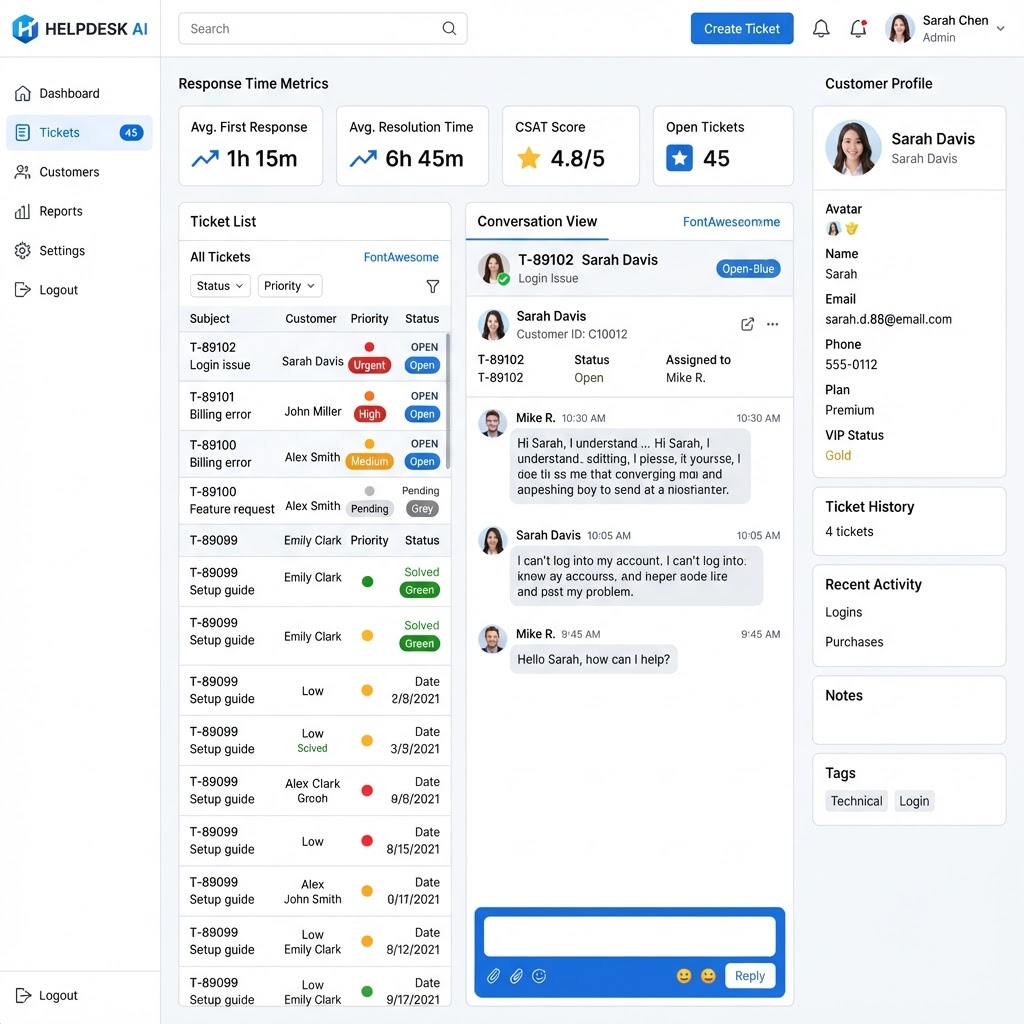1024x1024 pixels.
Task: Click the FontAwesome link beside All Tickets
Action: (x=401, y=257)
